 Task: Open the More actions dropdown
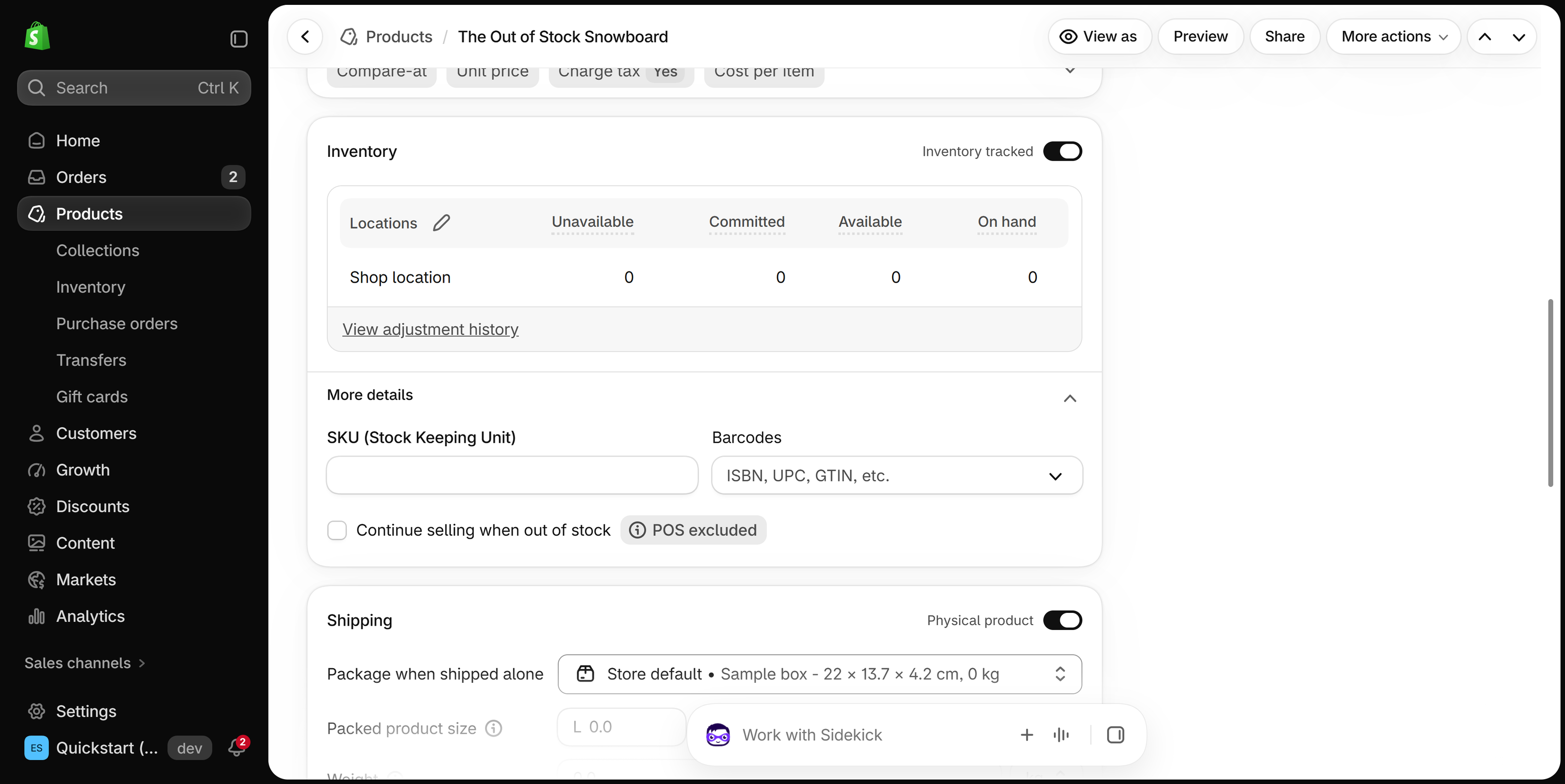tap(1394, 37)
